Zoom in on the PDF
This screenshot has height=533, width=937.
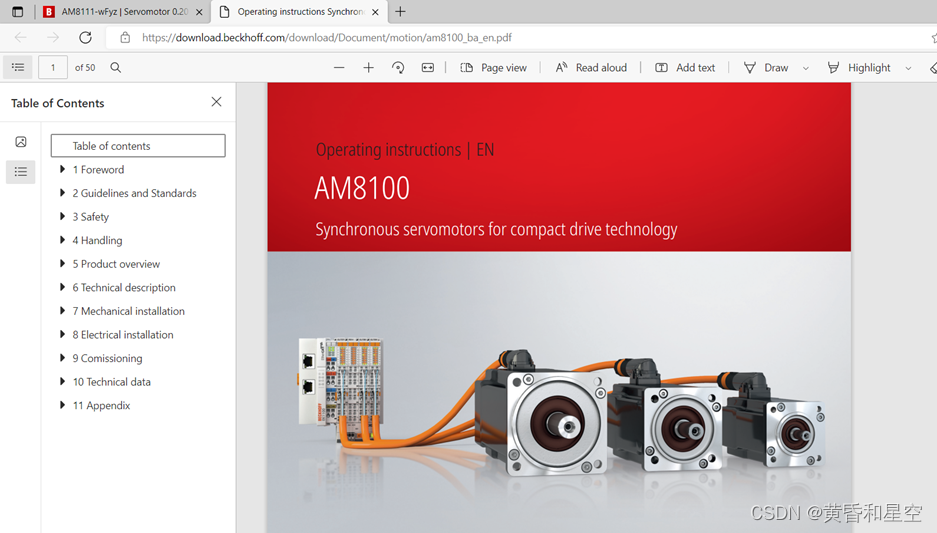pos(369,68)
